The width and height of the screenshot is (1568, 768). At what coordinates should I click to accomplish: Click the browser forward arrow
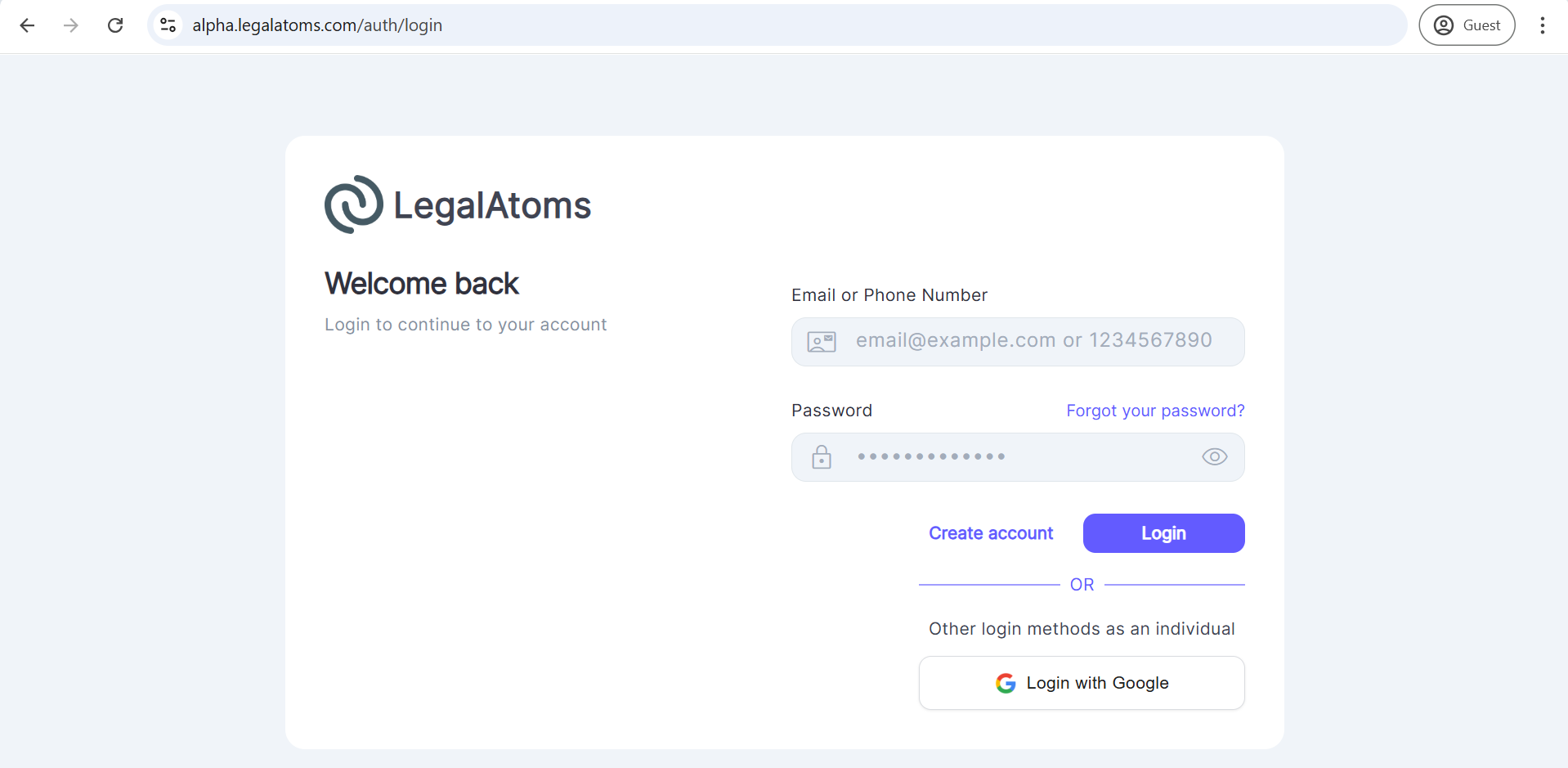(71, 25)
